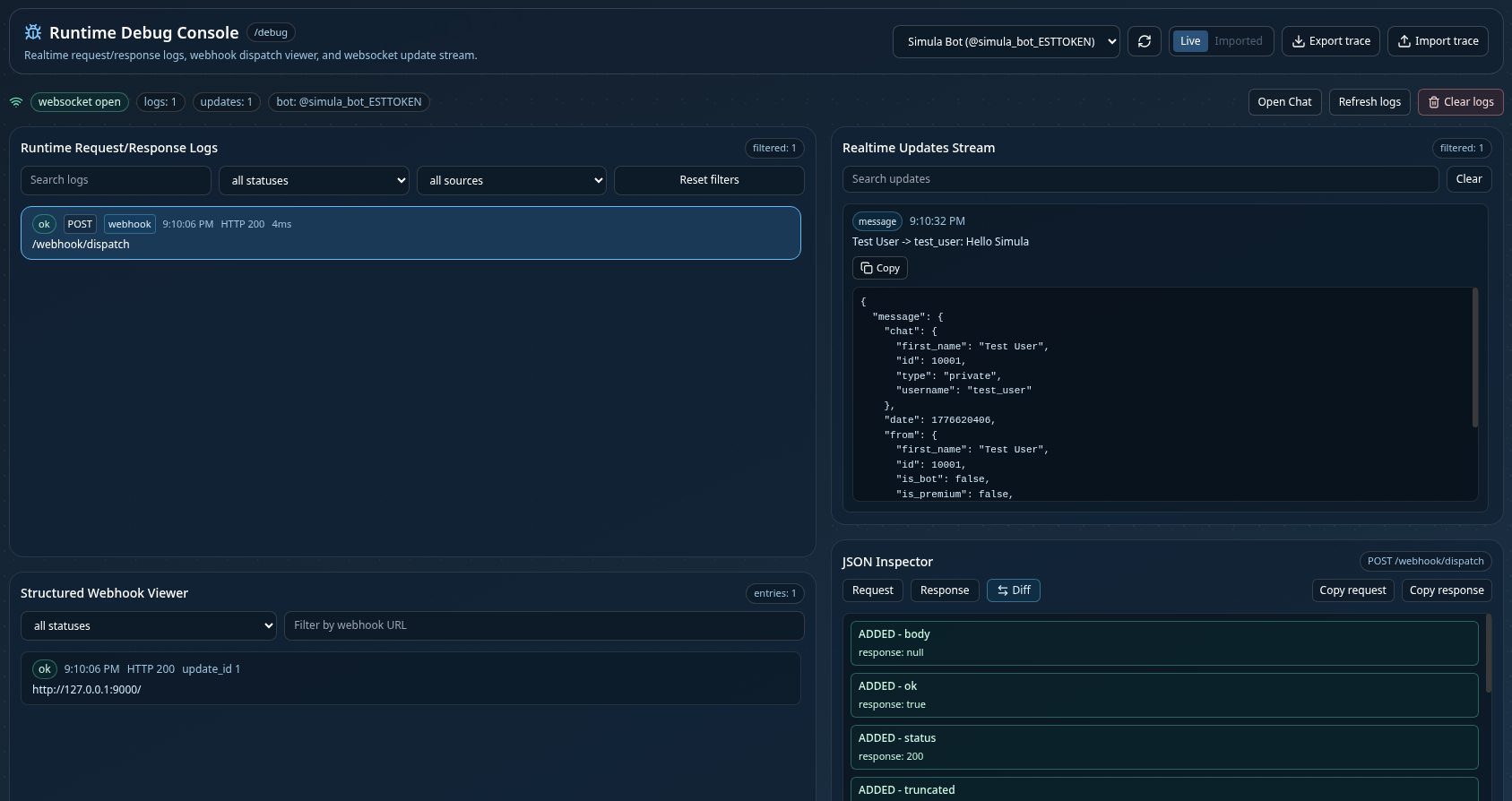Click the bug icon beside Runtime Debug Console
Image resolution: width=1512 pixels, height=801 pixels.
pos(33,32)
